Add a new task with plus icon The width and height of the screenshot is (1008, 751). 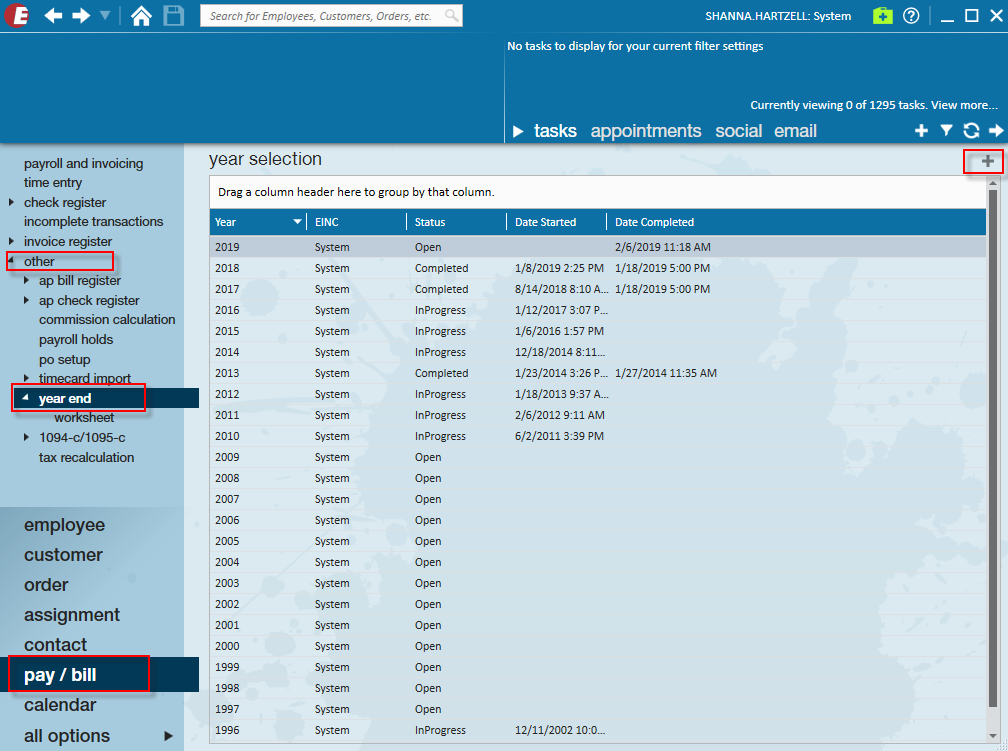coord(921,131)
